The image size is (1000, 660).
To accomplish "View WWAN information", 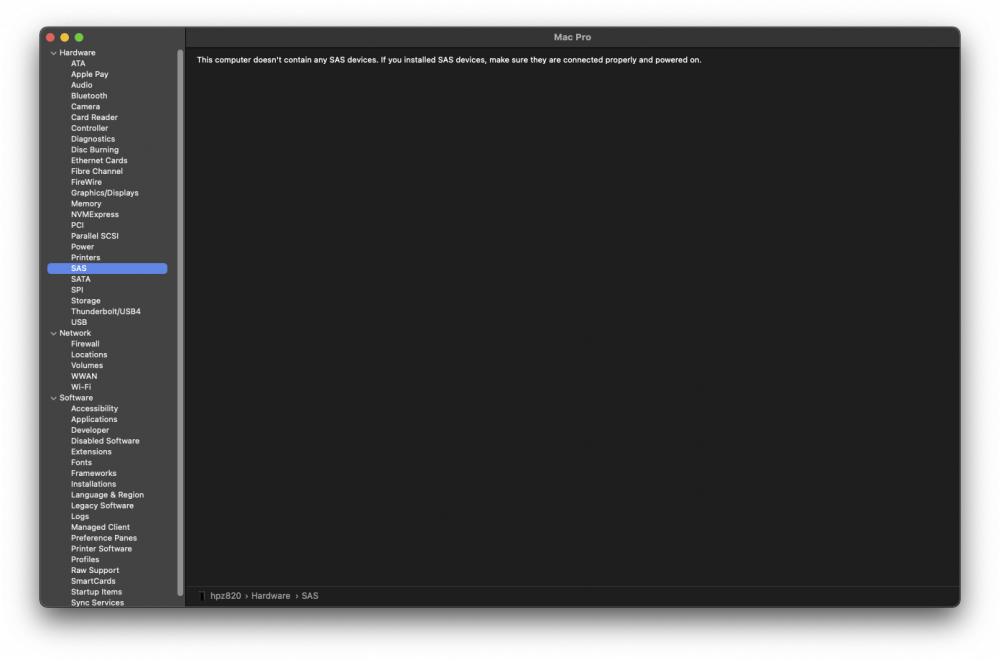I will (84, 377).
